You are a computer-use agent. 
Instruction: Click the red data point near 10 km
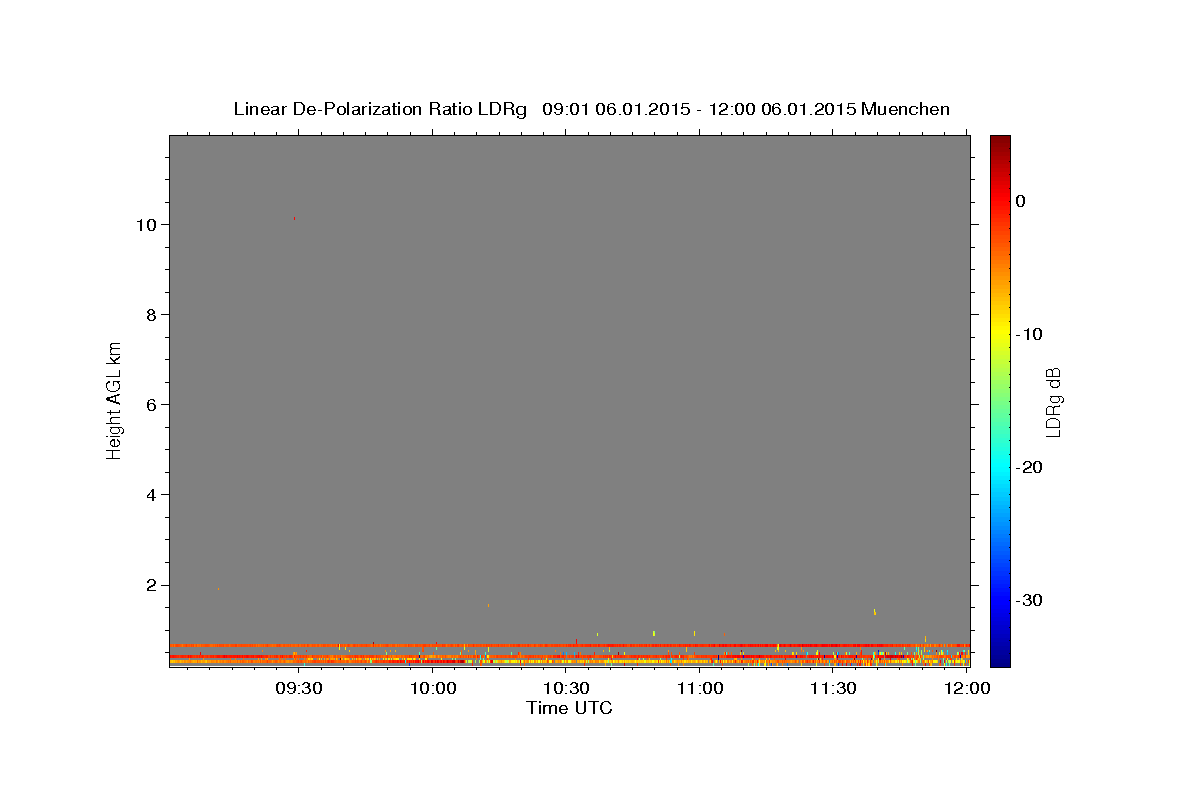coord(294,218)
